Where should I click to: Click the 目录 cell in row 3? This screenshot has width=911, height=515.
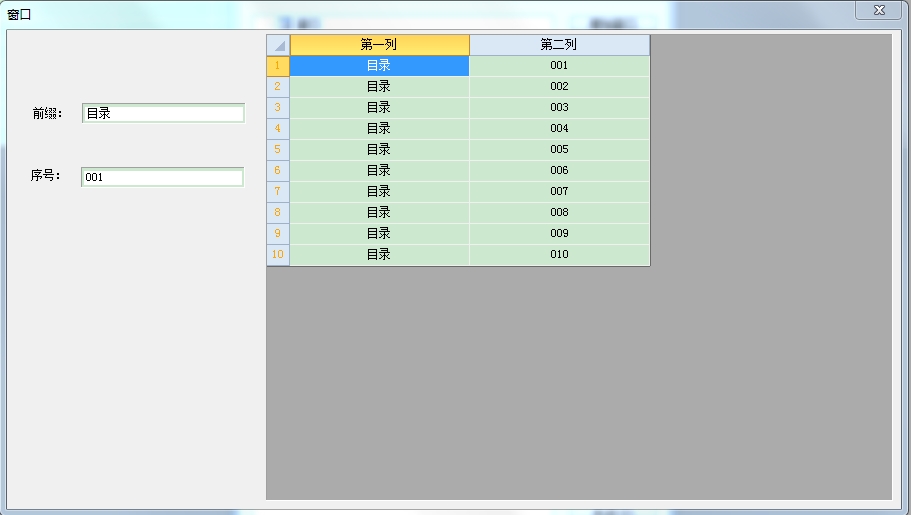(379, 108)
